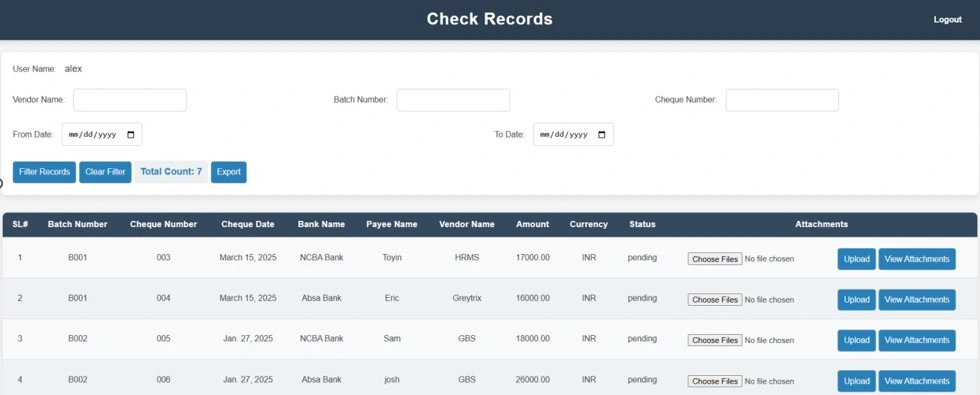
Task: Open the To Date calendar picker icon
Action: (x=602, y=134)
